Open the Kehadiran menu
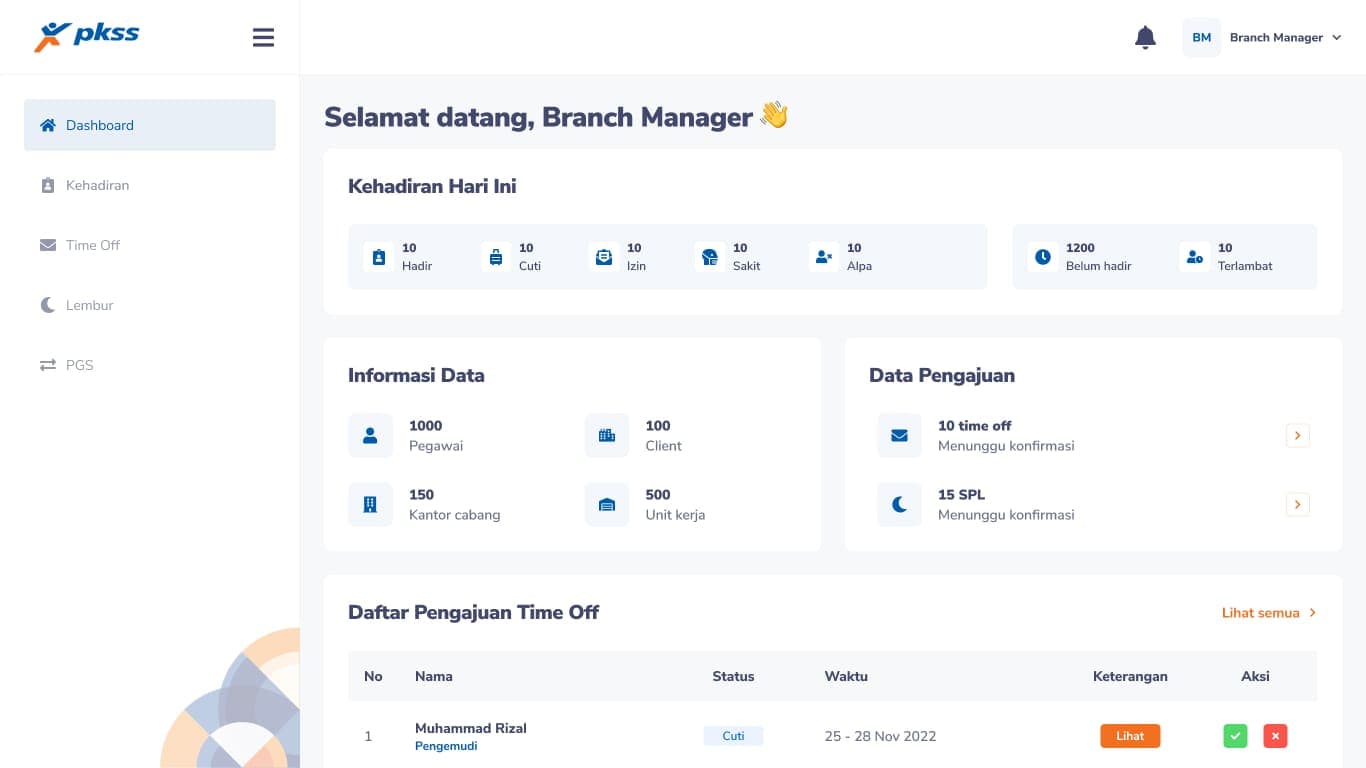The height and width of the screenshot is (768, 1366). (x=150, y=185)
